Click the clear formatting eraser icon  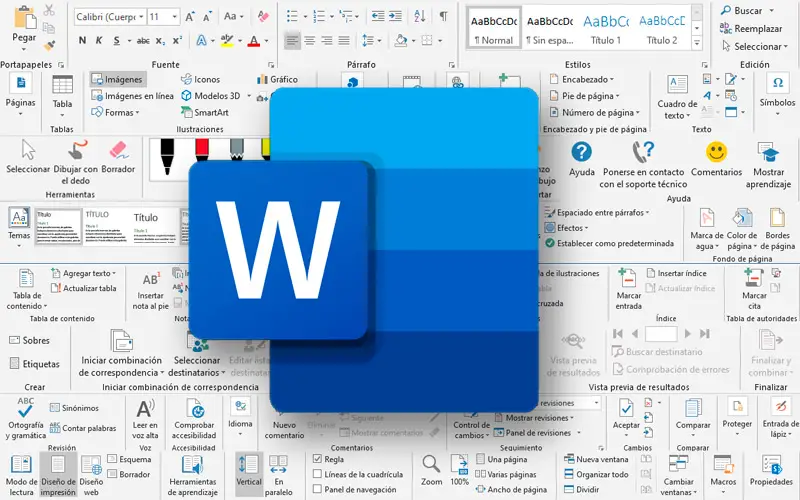coord(263,17)
